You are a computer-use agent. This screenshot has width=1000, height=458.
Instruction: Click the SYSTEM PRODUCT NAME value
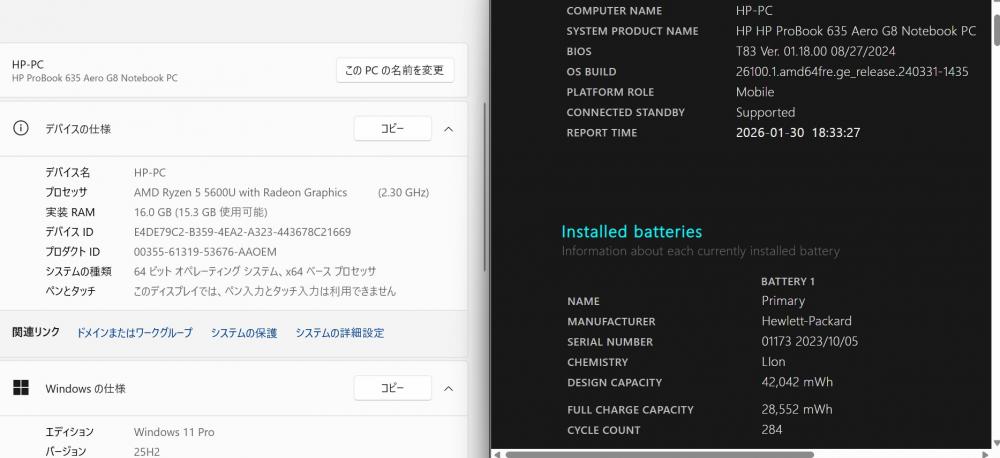[856, 31]
